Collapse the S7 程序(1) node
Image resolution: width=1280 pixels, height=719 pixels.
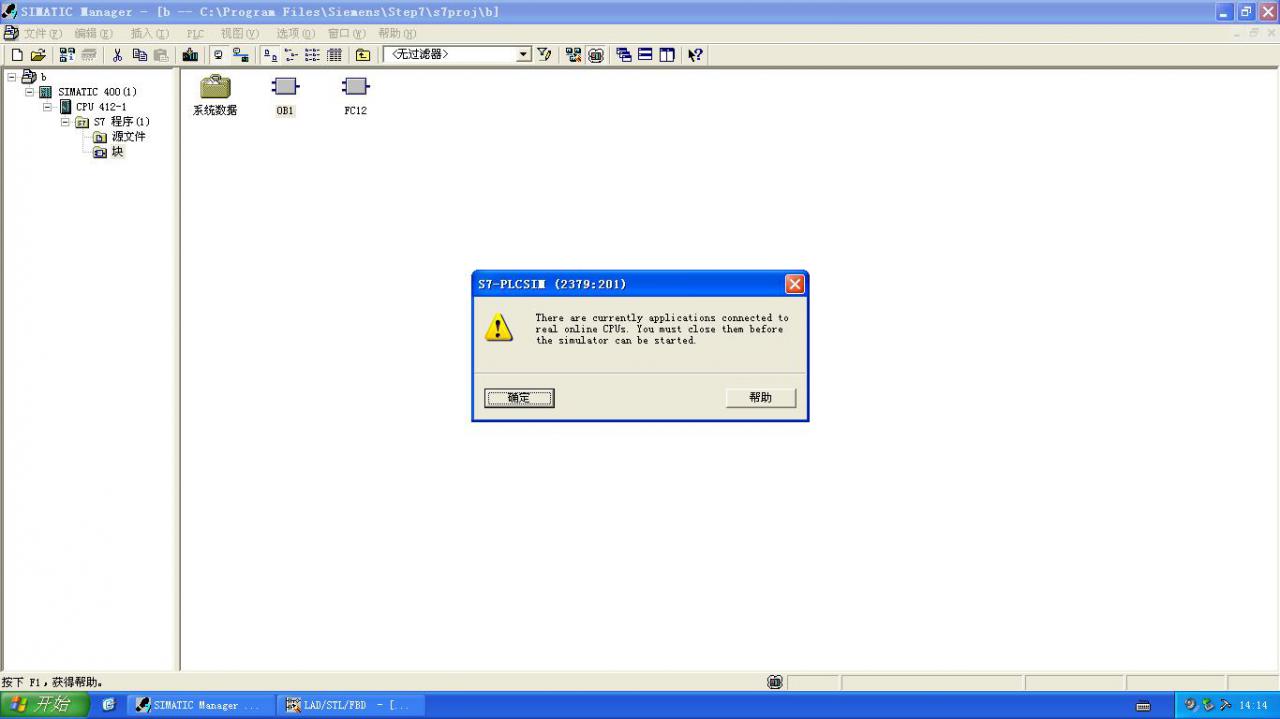click(x=66, y=122)
